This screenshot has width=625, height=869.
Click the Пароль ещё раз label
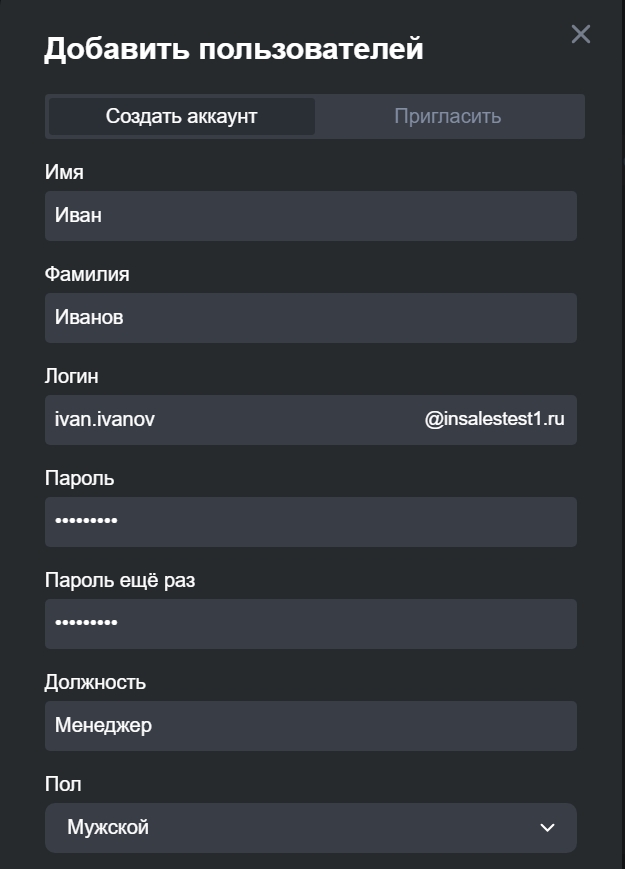click(120, 580)
